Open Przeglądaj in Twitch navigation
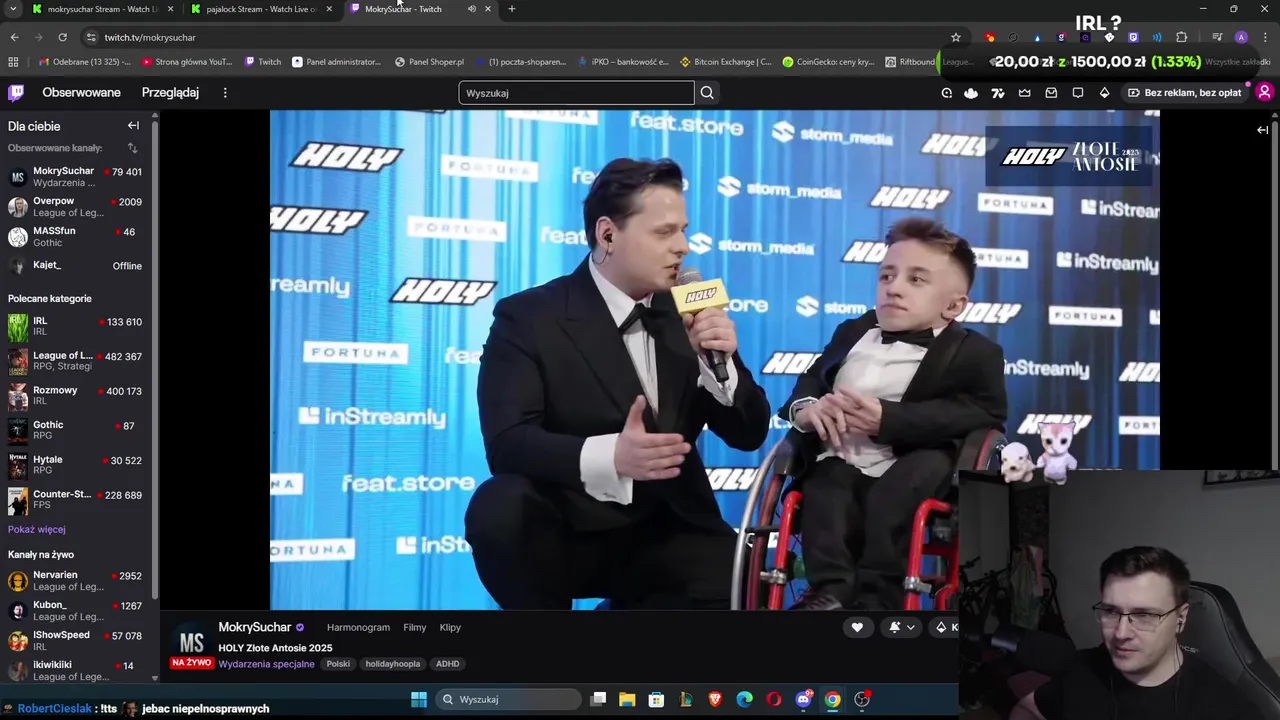The image size is (1280, 720). pos(170,93)
